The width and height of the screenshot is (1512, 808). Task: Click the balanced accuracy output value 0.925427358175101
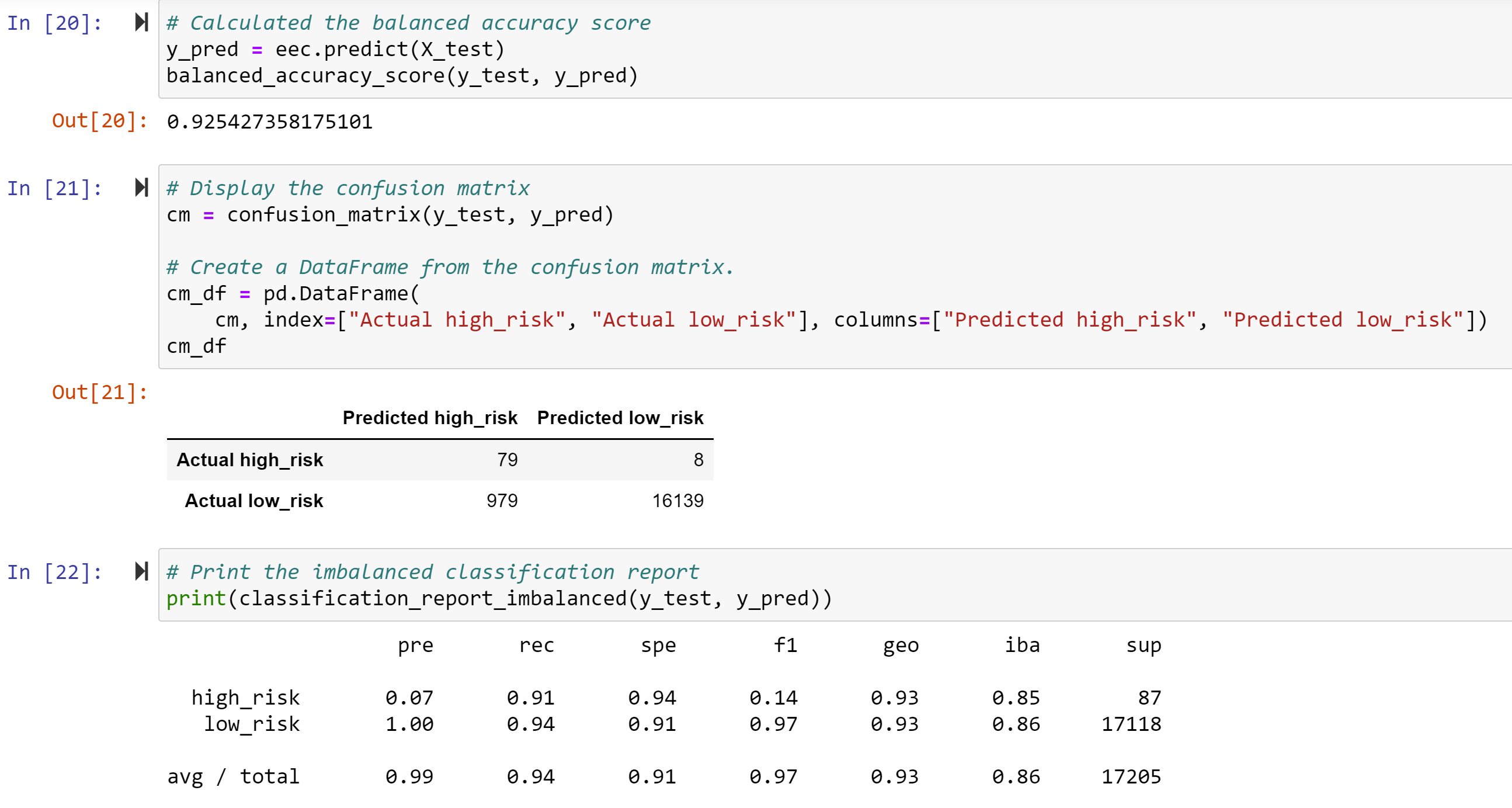269,122
